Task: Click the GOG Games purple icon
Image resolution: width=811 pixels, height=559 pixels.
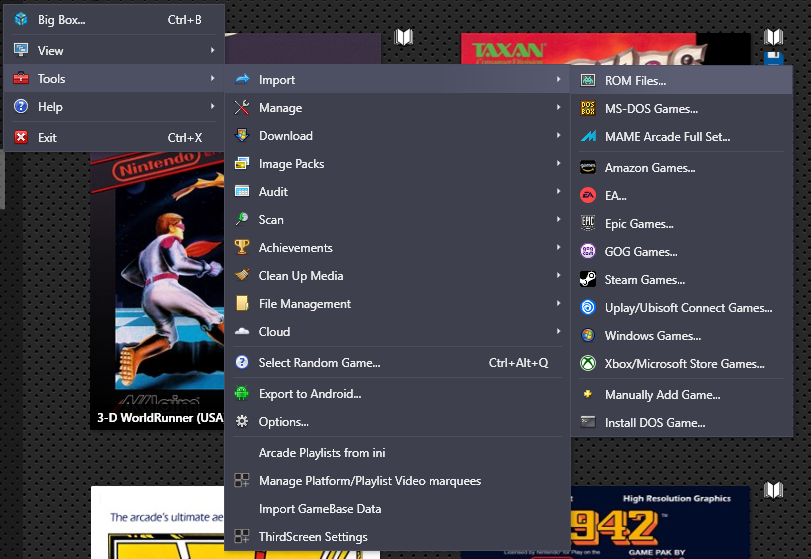Action: click(x=588, y=251)
